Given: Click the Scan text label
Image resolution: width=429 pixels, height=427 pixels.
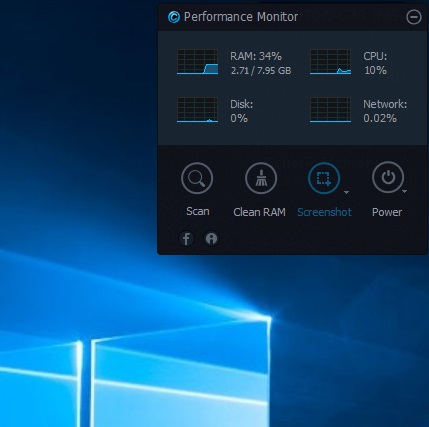Looking at the screenshot, I should [x=198, y=211].
